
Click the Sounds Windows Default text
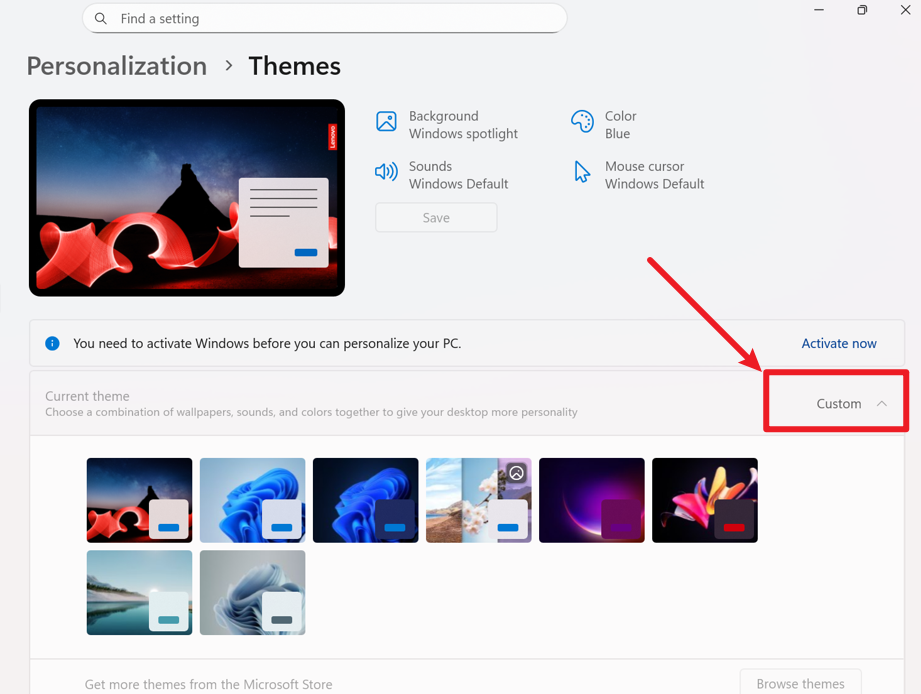coord(459,175)
